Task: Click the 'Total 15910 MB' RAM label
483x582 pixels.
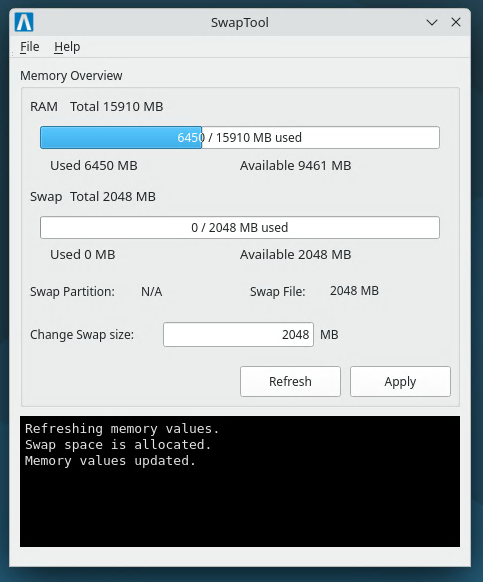Action: pos(117,107)
